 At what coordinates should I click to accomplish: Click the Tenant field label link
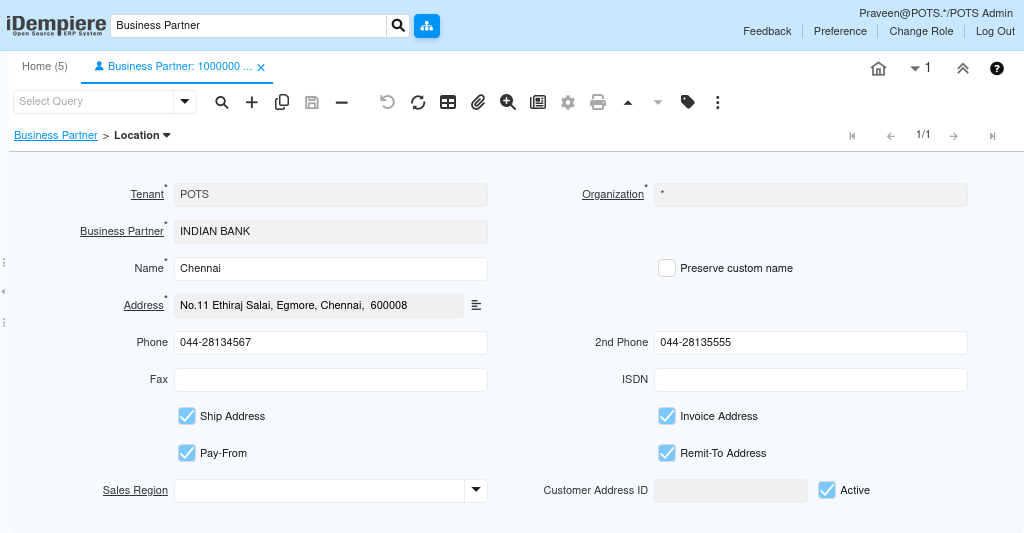(147, 195)
